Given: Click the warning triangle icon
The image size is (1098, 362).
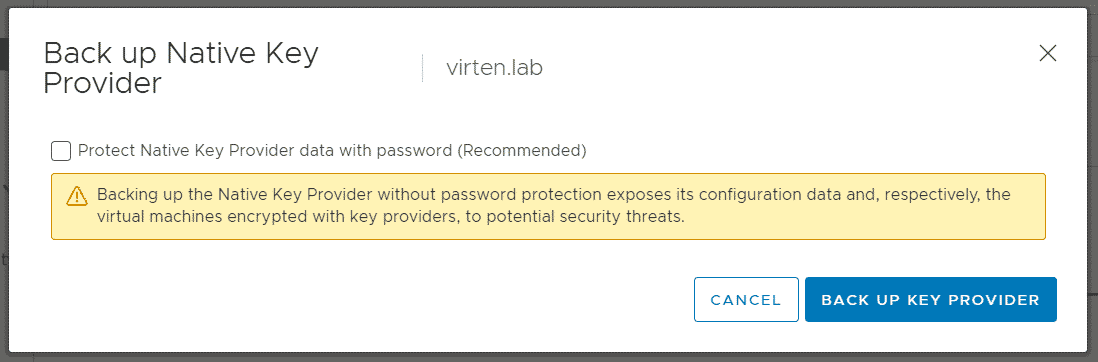Looking at the screenshot, I should point(76,196).
